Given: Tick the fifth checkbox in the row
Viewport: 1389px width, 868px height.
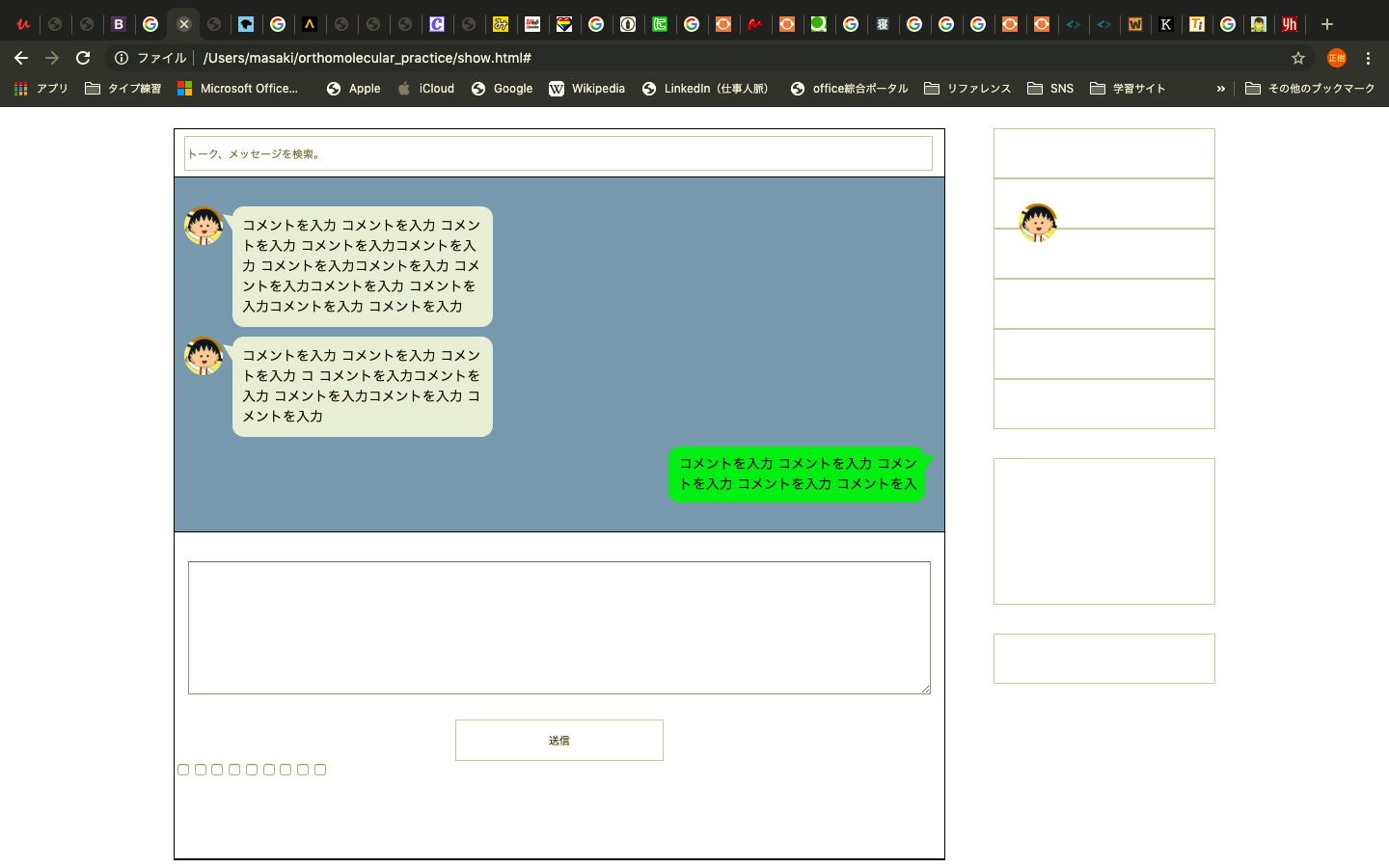Looking at the screenshot, I should (x=252, y=770).
